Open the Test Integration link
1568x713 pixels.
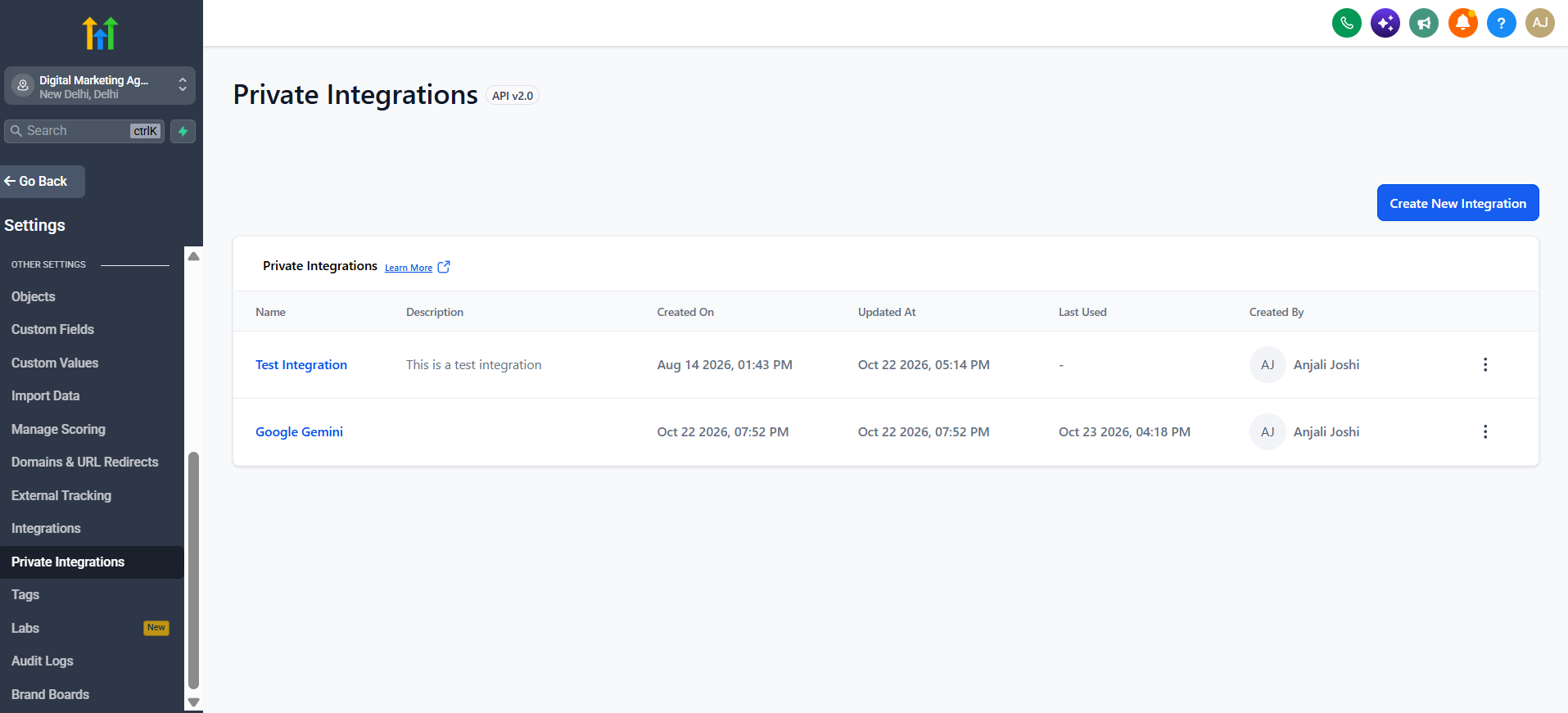301,365
